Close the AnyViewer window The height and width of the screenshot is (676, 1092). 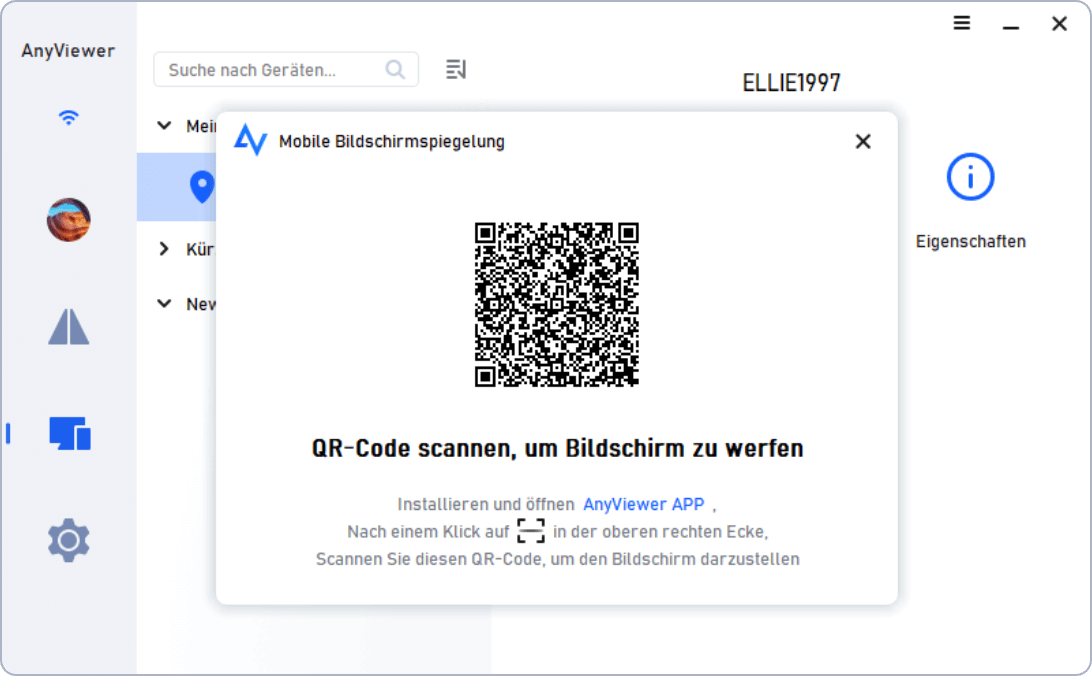point(1059,24)
